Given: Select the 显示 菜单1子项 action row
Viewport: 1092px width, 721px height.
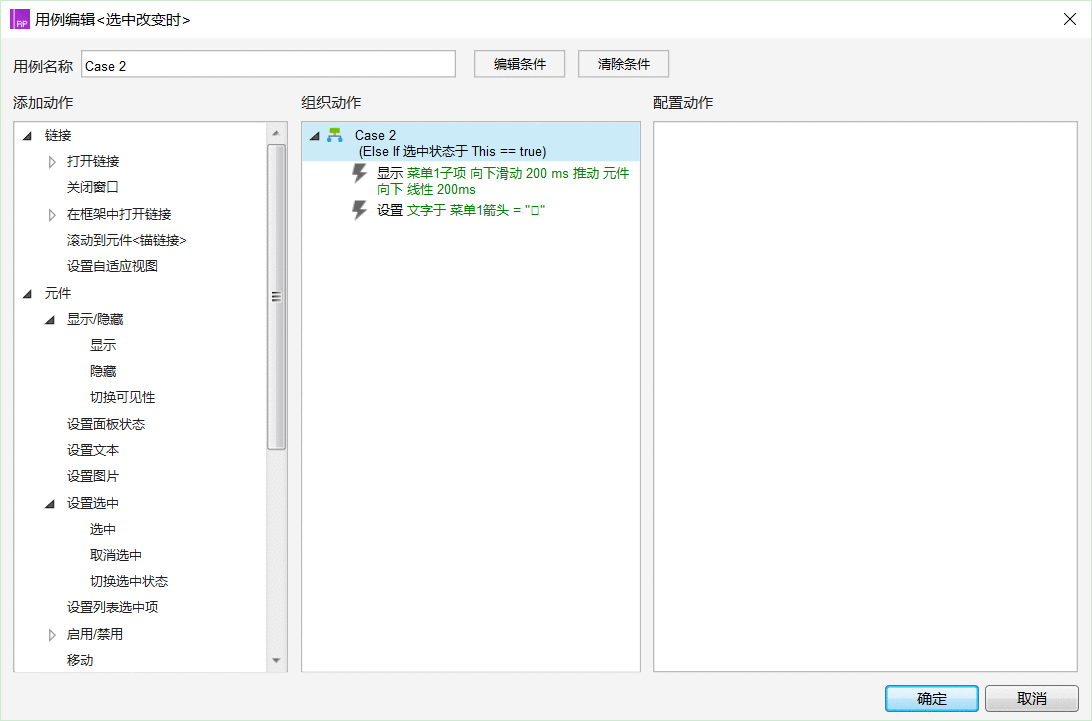Looking at the screenshot, I should click(x=503, y=181).
